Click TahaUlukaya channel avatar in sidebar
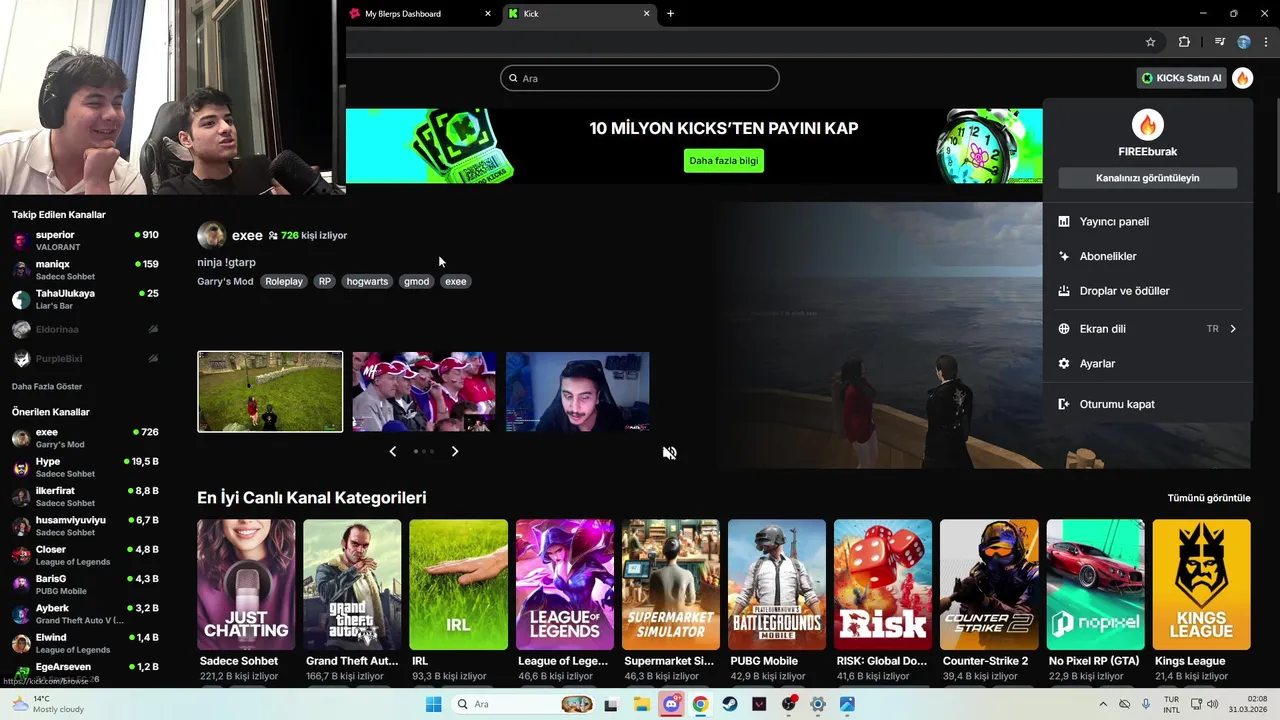 21,299
